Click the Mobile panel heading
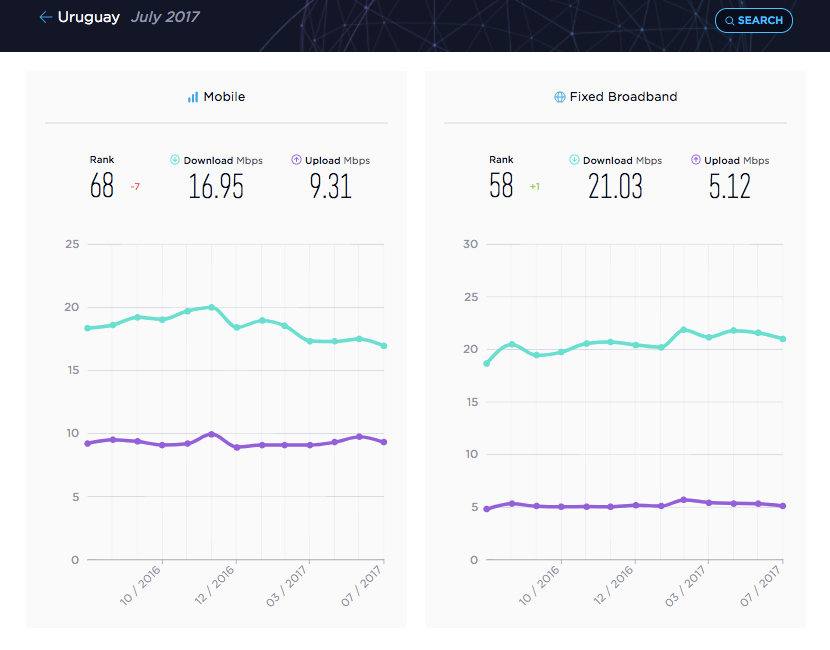 (224, 97)
